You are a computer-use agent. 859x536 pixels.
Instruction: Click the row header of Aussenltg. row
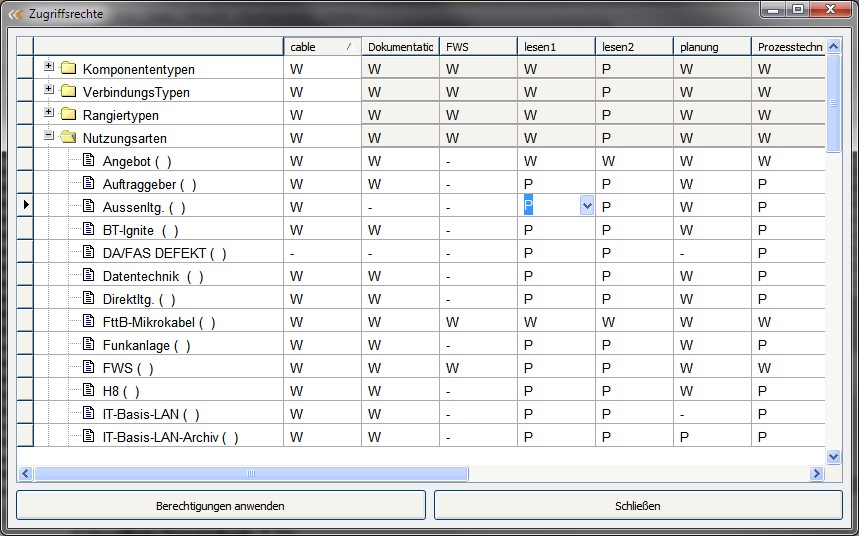coord(25,206)
